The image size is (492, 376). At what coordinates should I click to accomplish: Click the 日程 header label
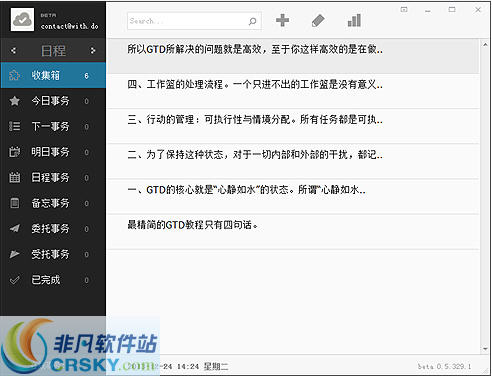click(x=53, y=51)
